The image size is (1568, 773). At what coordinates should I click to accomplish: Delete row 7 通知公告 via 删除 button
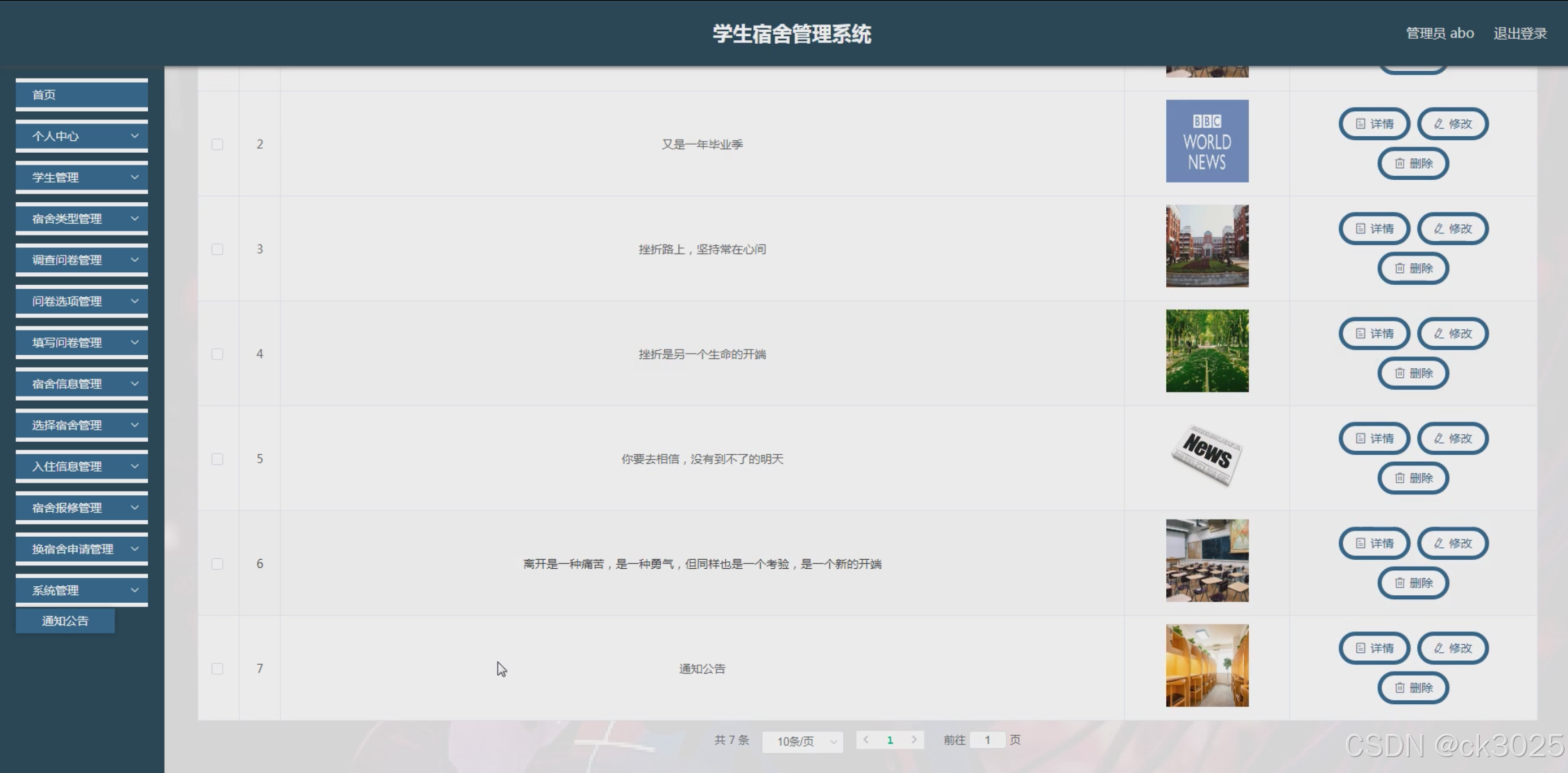pyautogui.click(x=1413, y=688)
